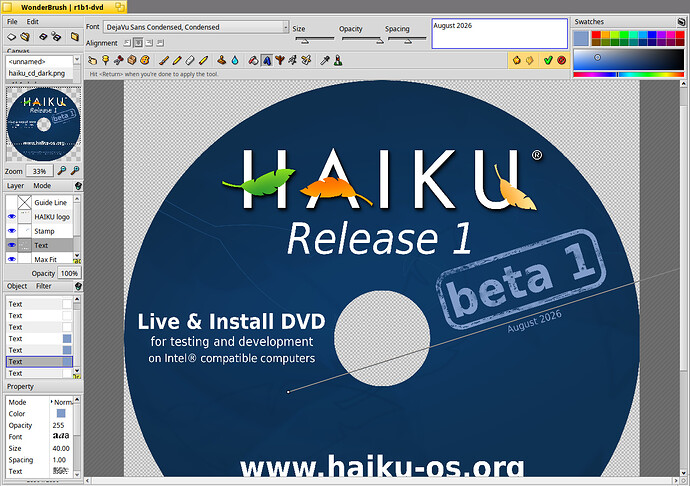This screenshot has width=690, height=486.
Task: Click the Open file folder icon
Action: 25,37
